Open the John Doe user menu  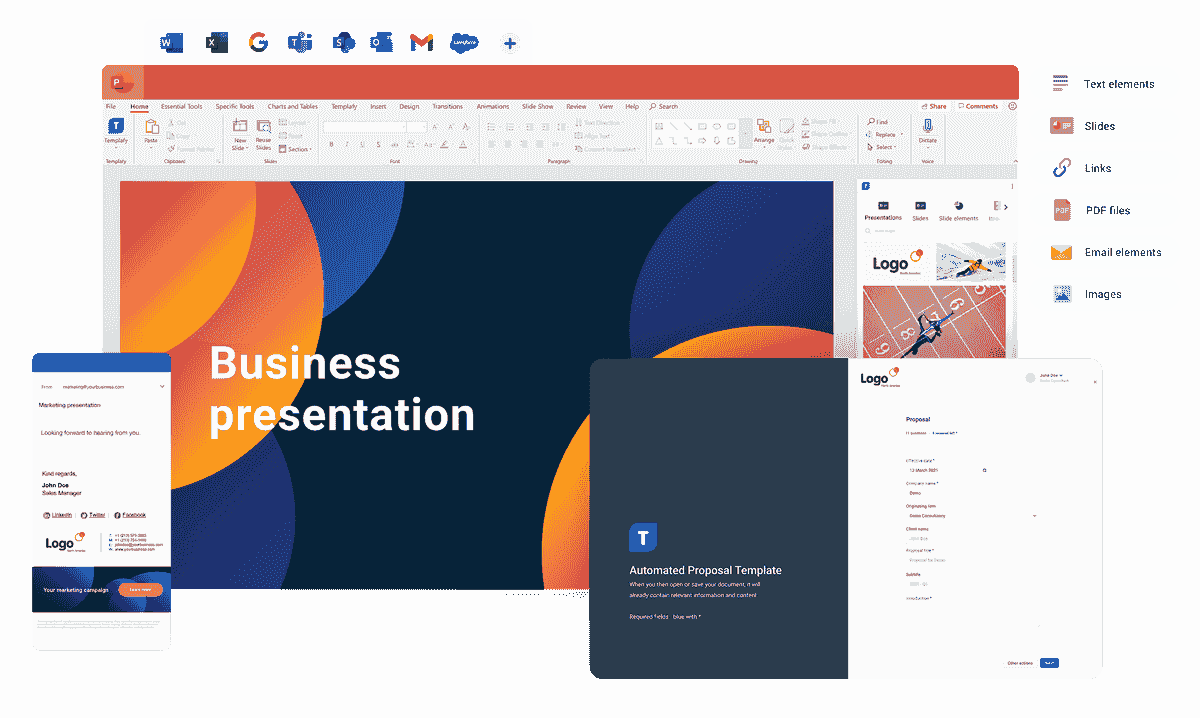point(1046,378)
